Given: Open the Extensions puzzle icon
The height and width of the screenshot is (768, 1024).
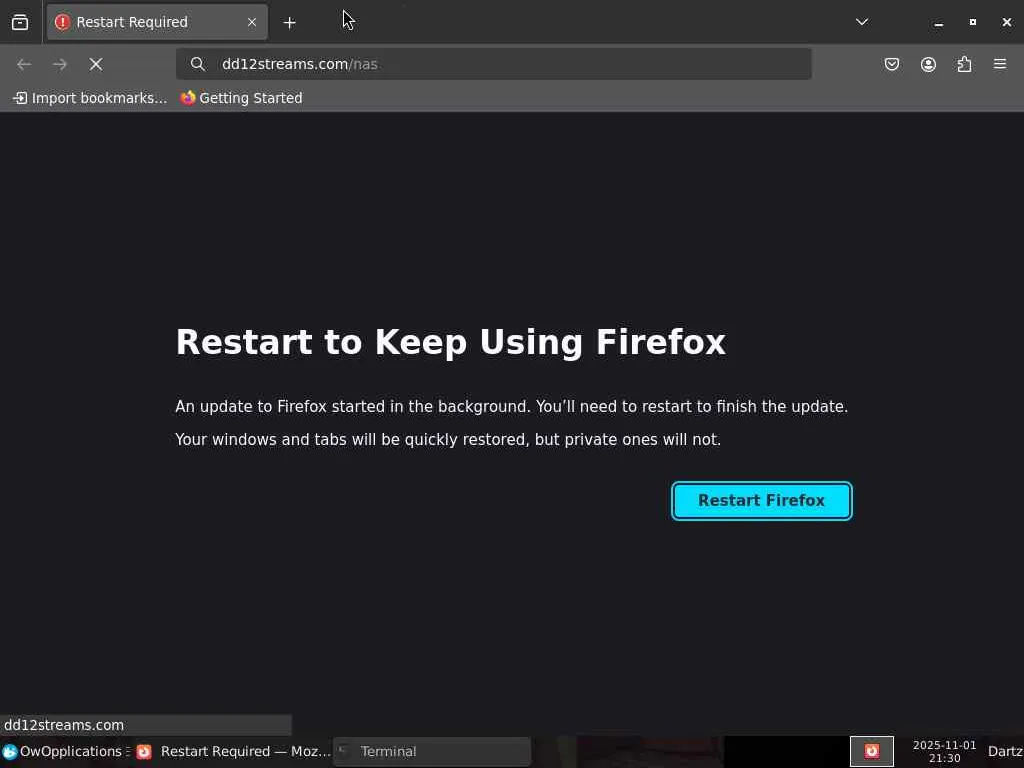Looking at the screenshot, I should point(965,64).
